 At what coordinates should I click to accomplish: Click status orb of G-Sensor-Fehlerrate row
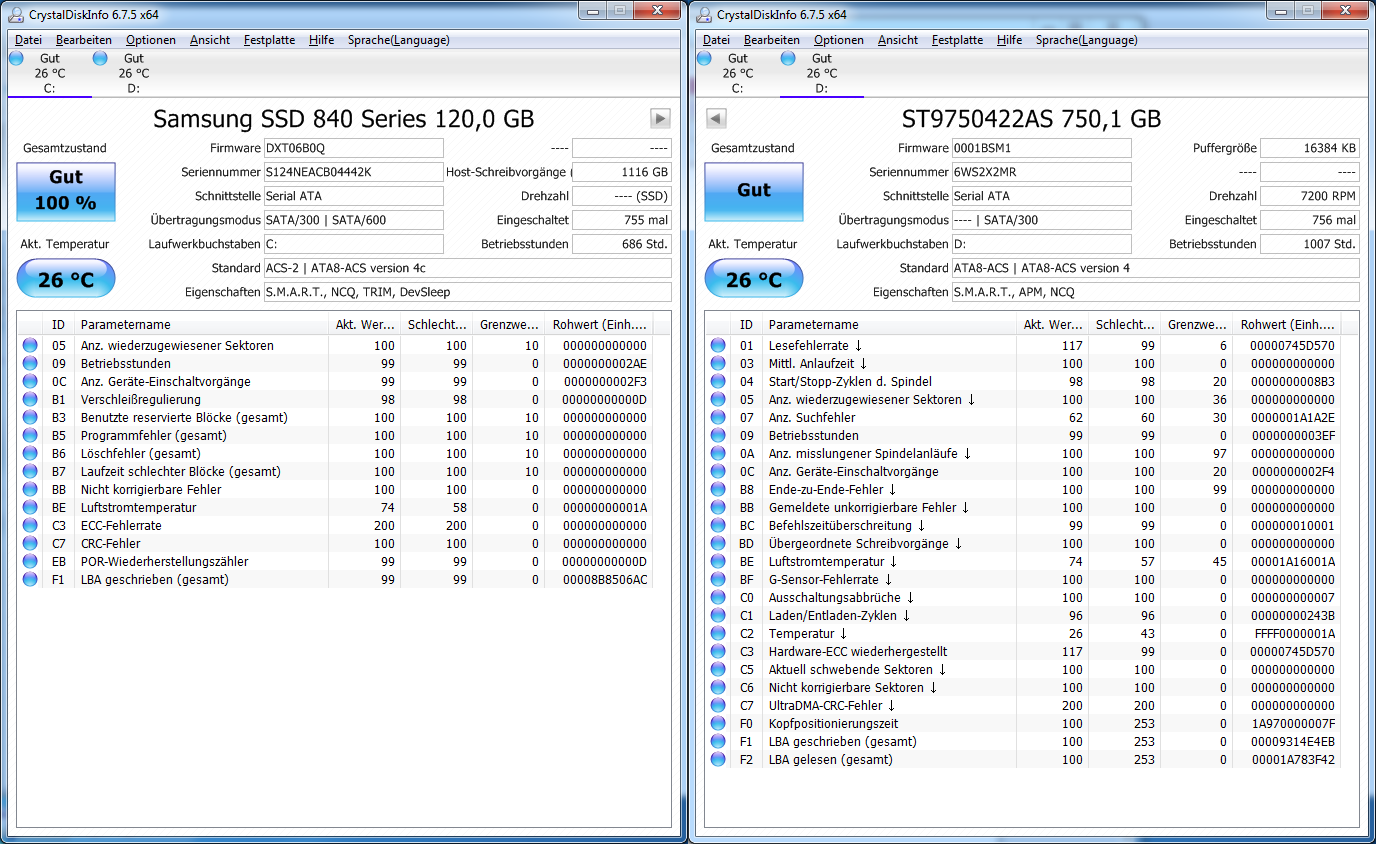pyautogui.click(x=718, y=580)
